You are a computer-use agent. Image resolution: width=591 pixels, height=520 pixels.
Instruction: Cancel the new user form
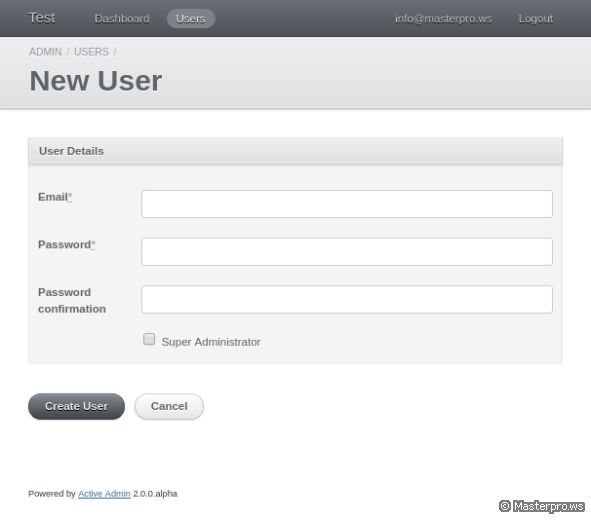click(169, 406)
